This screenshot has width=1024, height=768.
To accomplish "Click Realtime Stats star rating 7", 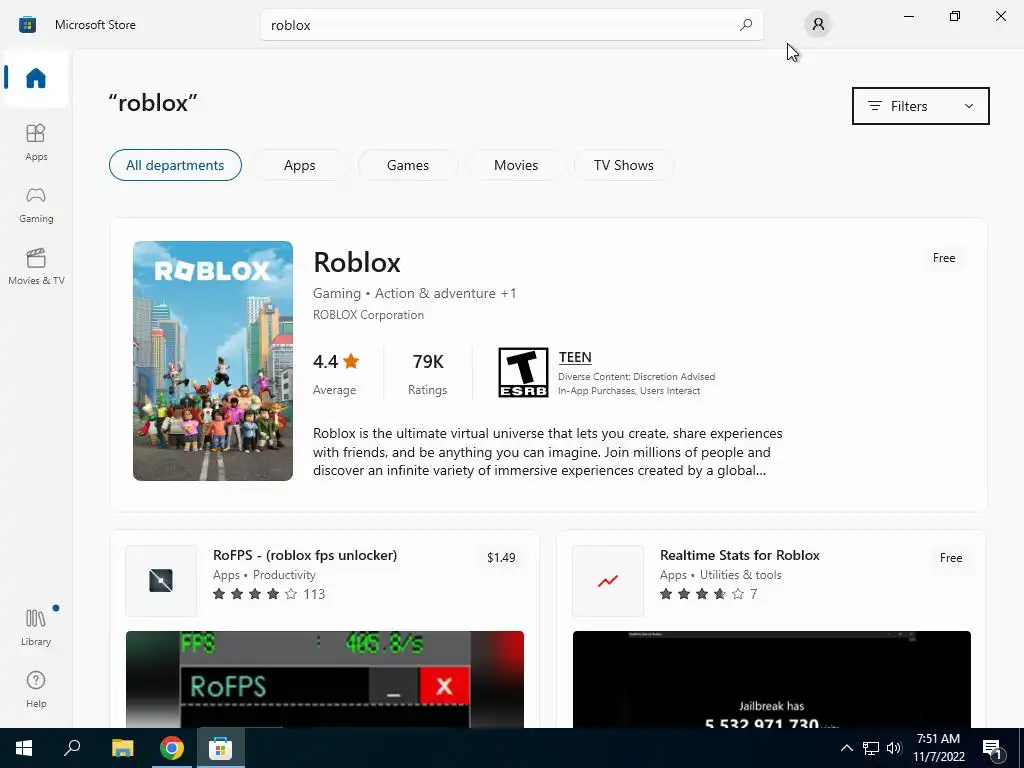I will tap(709, 594).
